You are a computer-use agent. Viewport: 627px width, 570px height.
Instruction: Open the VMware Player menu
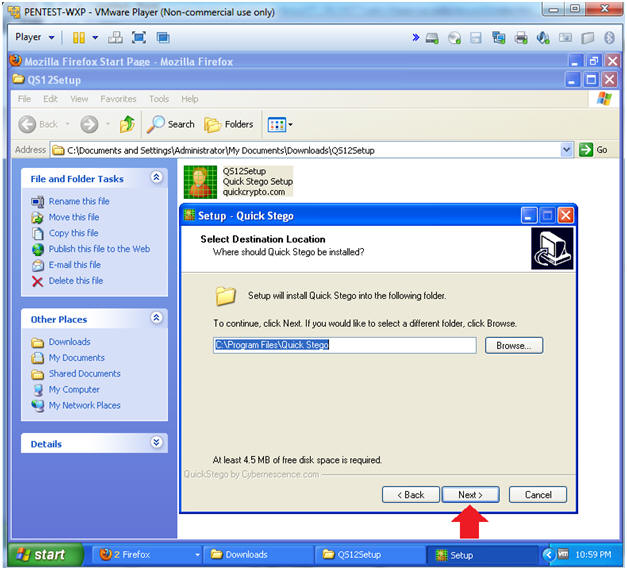coord(34,37)
